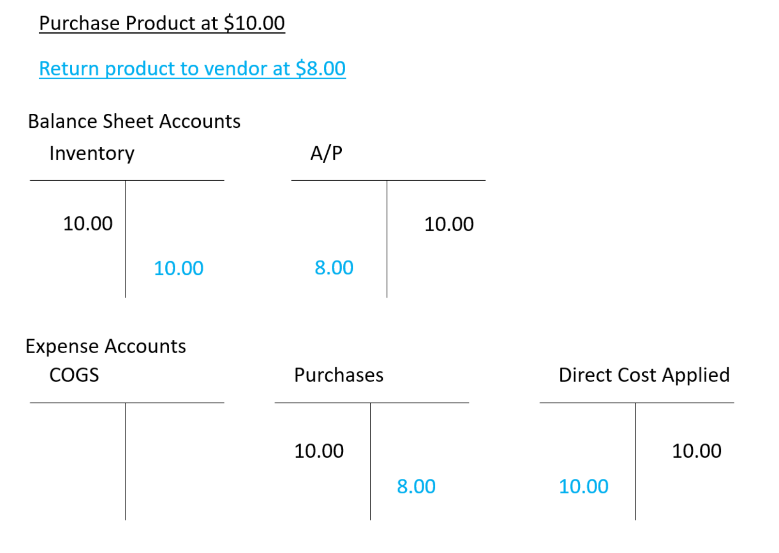This screenshot has height=553, width=779.
Task: Click the Inventory account title
Action: [91, 154]
